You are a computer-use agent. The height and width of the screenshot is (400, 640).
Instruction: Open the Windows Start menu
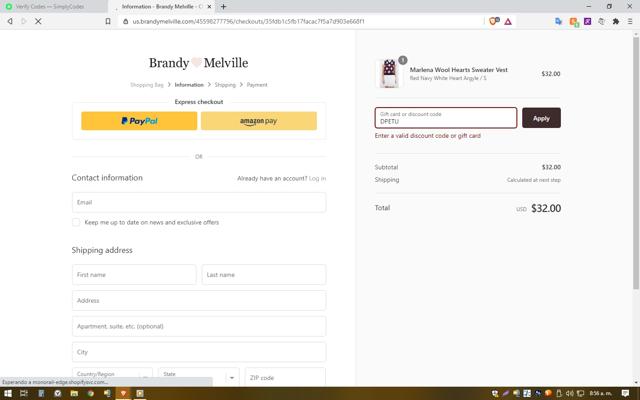[x=8, y=393]
